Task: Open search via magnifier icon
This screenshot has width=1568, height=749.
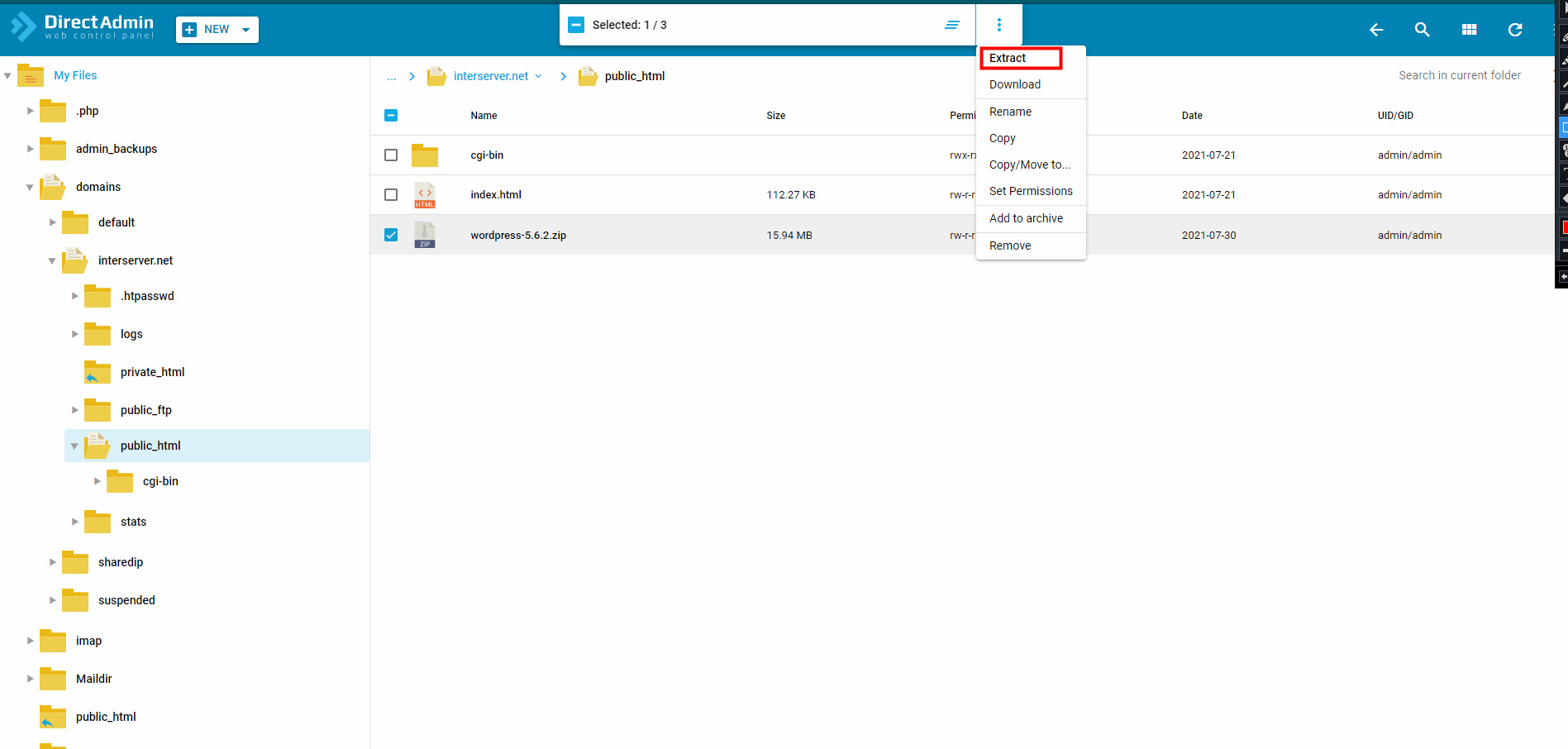Action: (1423, 30)
